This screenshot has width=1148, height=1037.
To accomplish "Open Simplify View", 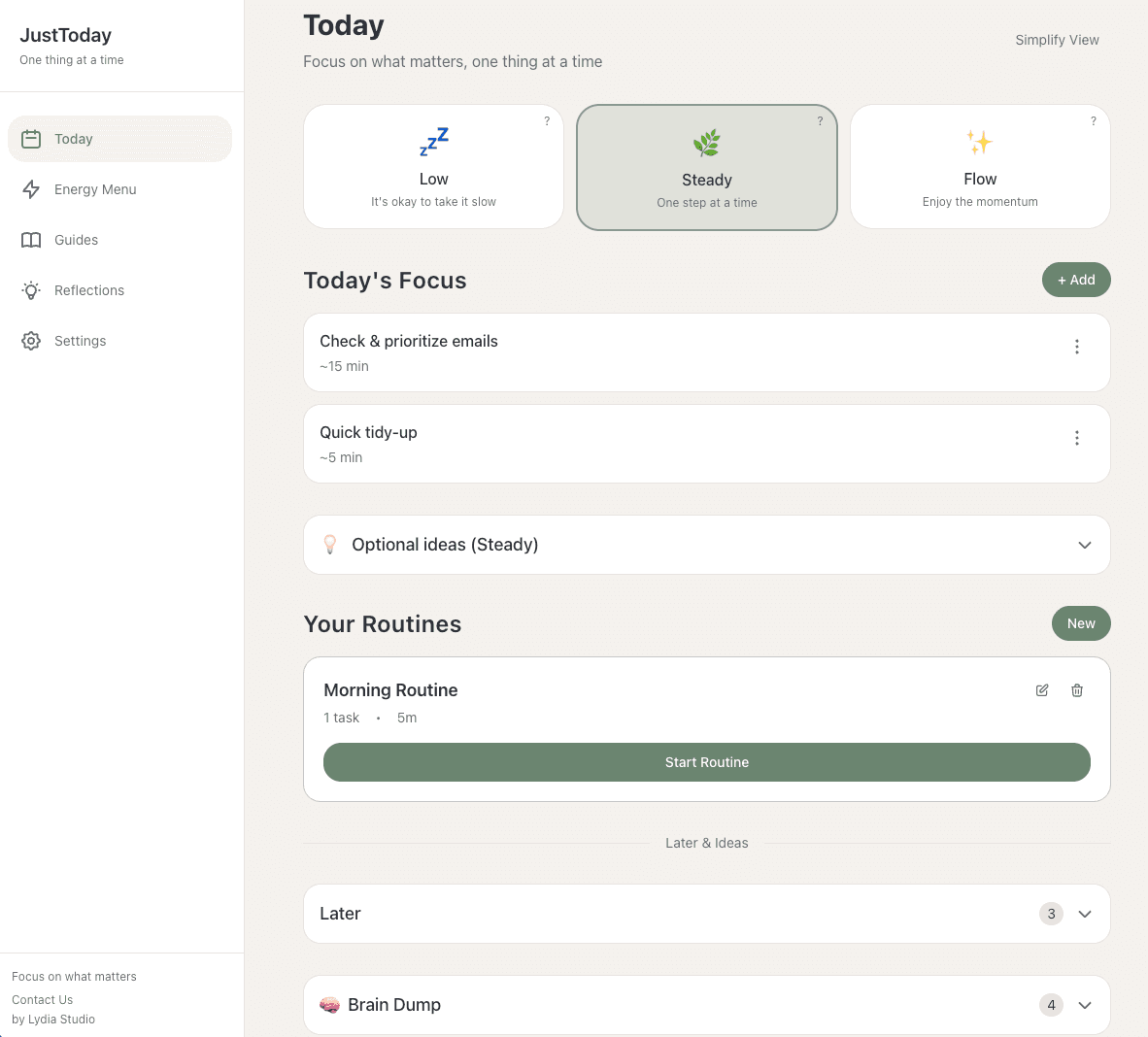I will click(1057, 40).
